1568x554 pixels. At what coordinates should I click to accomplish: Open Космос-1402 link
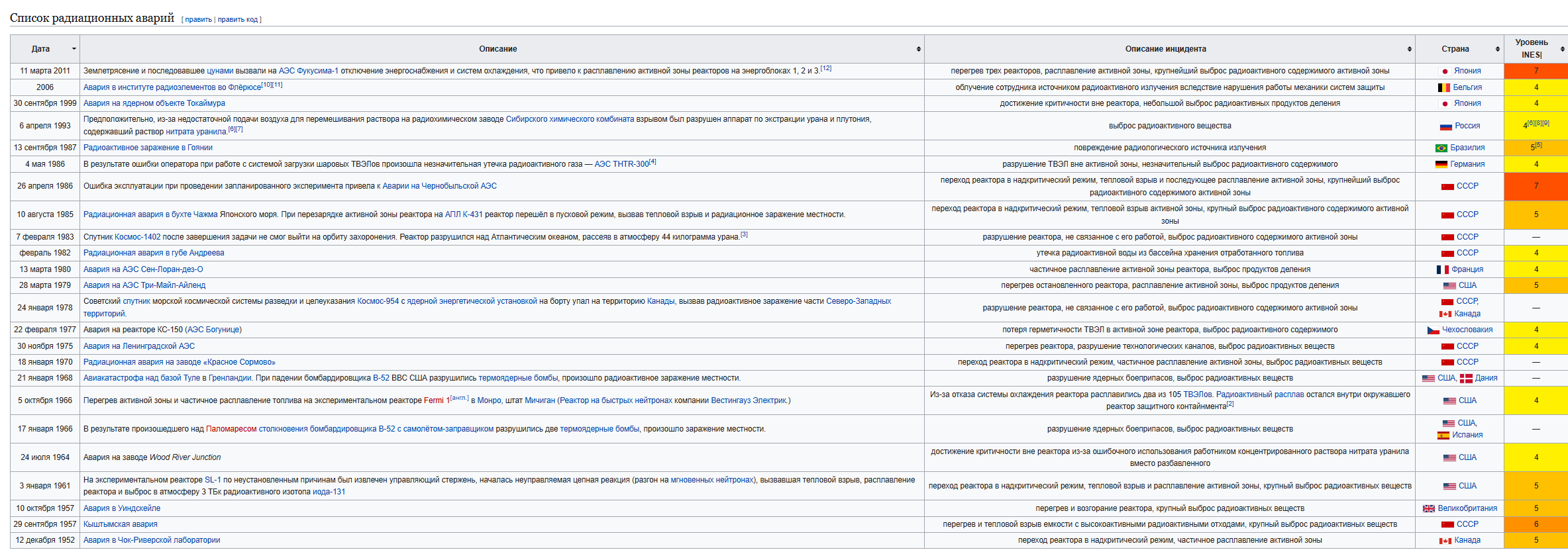pyautogui.click(x=138, y=237)
